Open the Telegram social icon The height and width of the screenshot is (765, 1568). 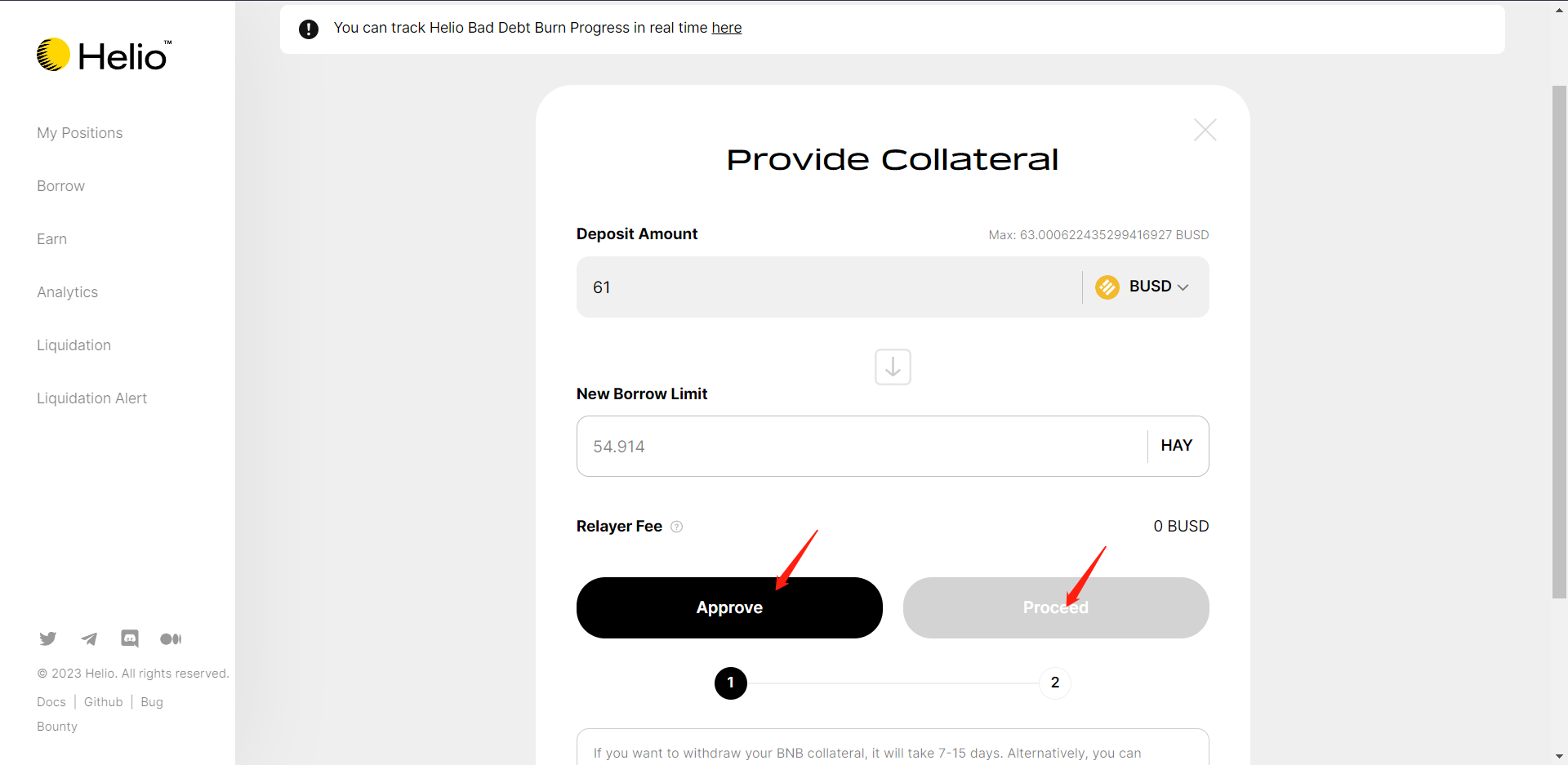89,638
